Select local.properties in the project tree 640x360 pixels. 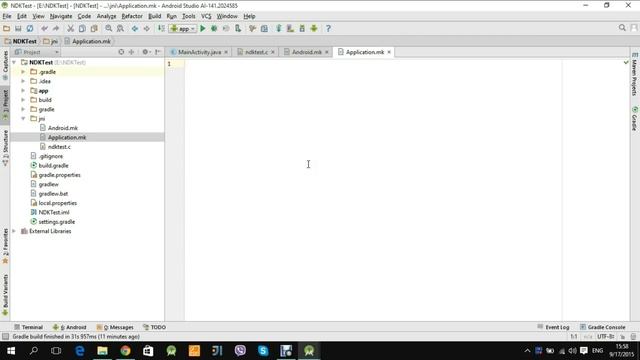(57, 203)
